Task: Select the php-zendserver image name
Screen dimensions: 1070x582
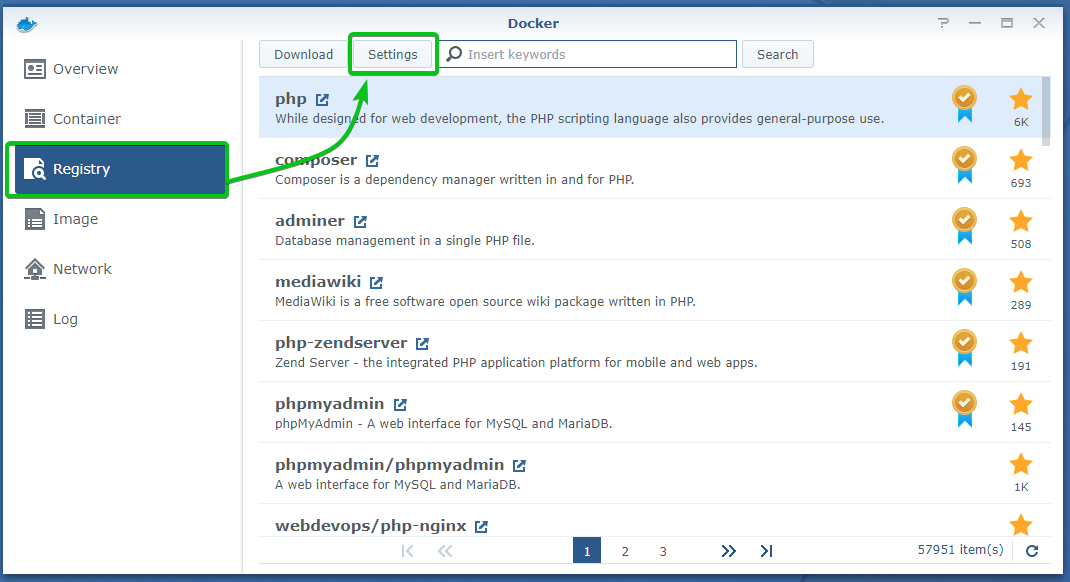Action: pos(341,343)
